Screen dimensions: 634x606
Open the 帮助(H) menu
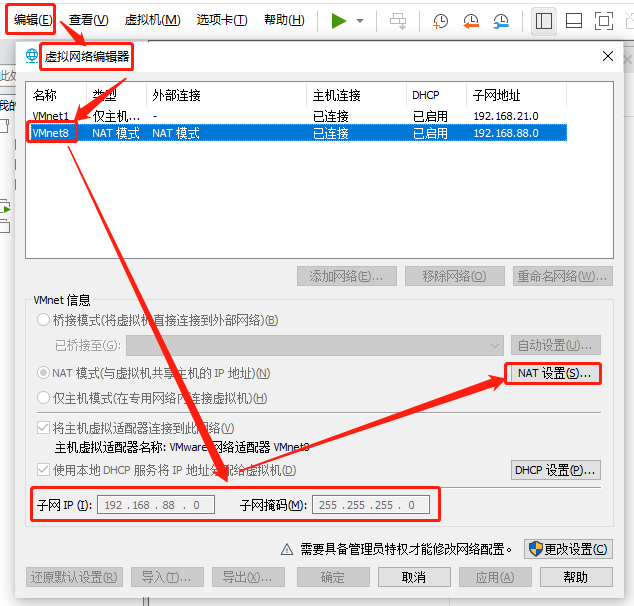tap(284, 20)
